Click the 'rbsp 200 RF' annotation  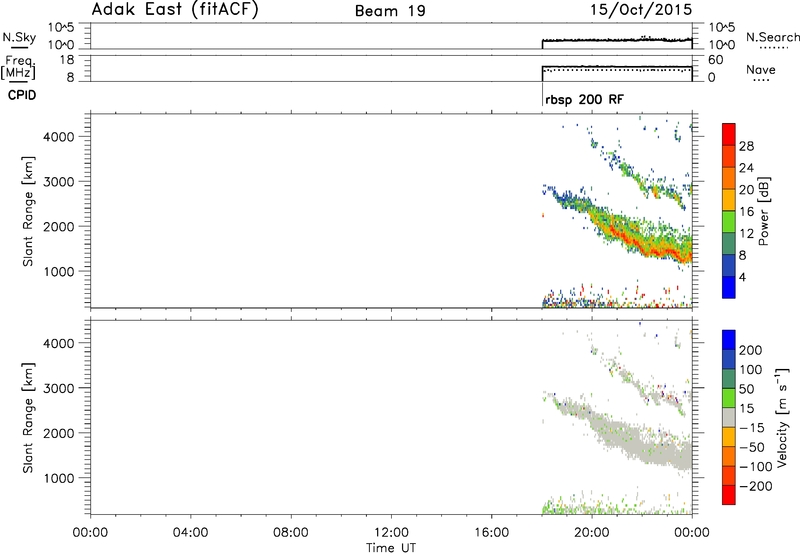pos(584,99)
